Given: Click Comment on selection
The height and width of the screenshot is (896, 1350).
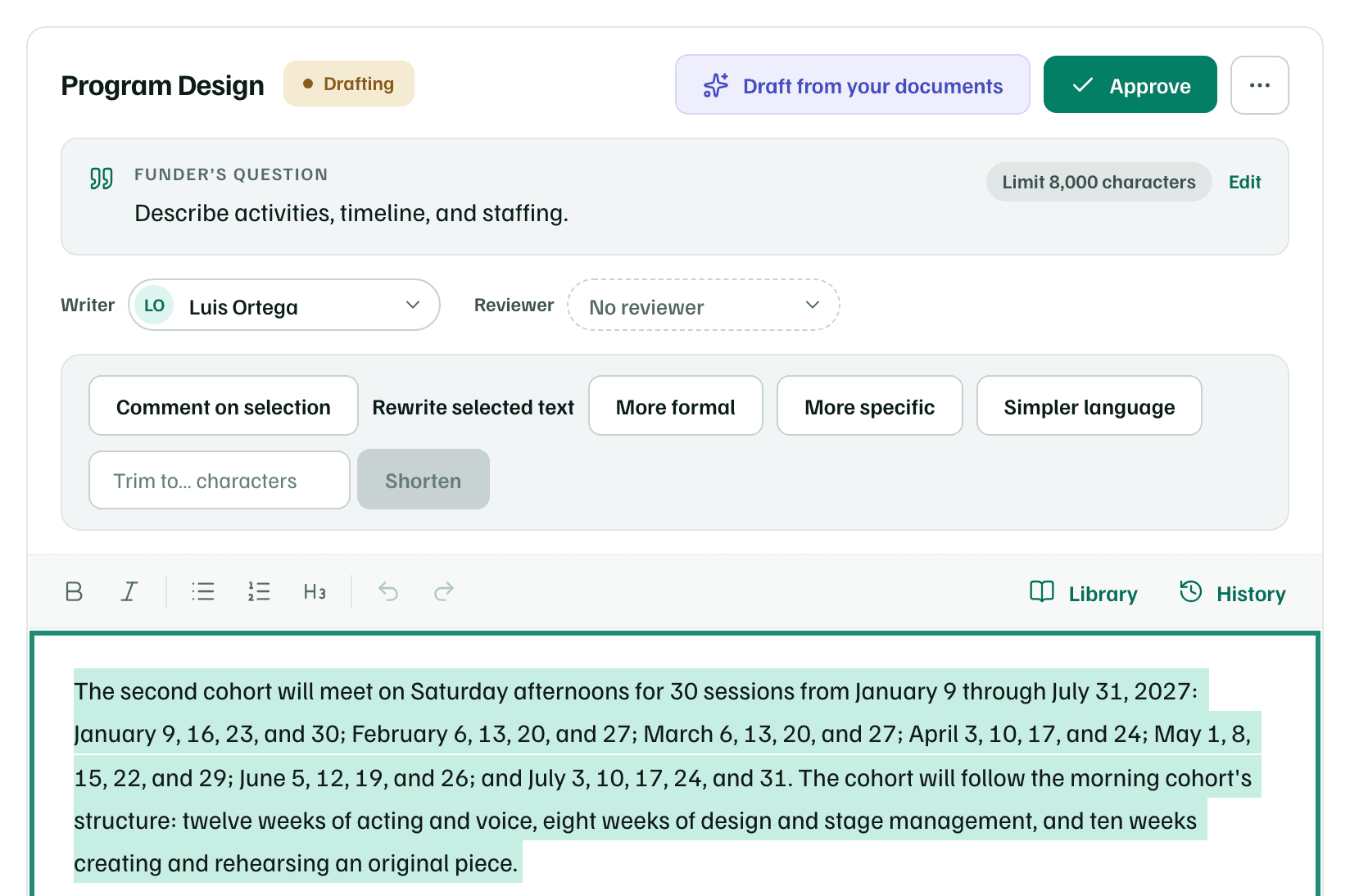Looking at the screenshot, I should (x=223, y=406).
